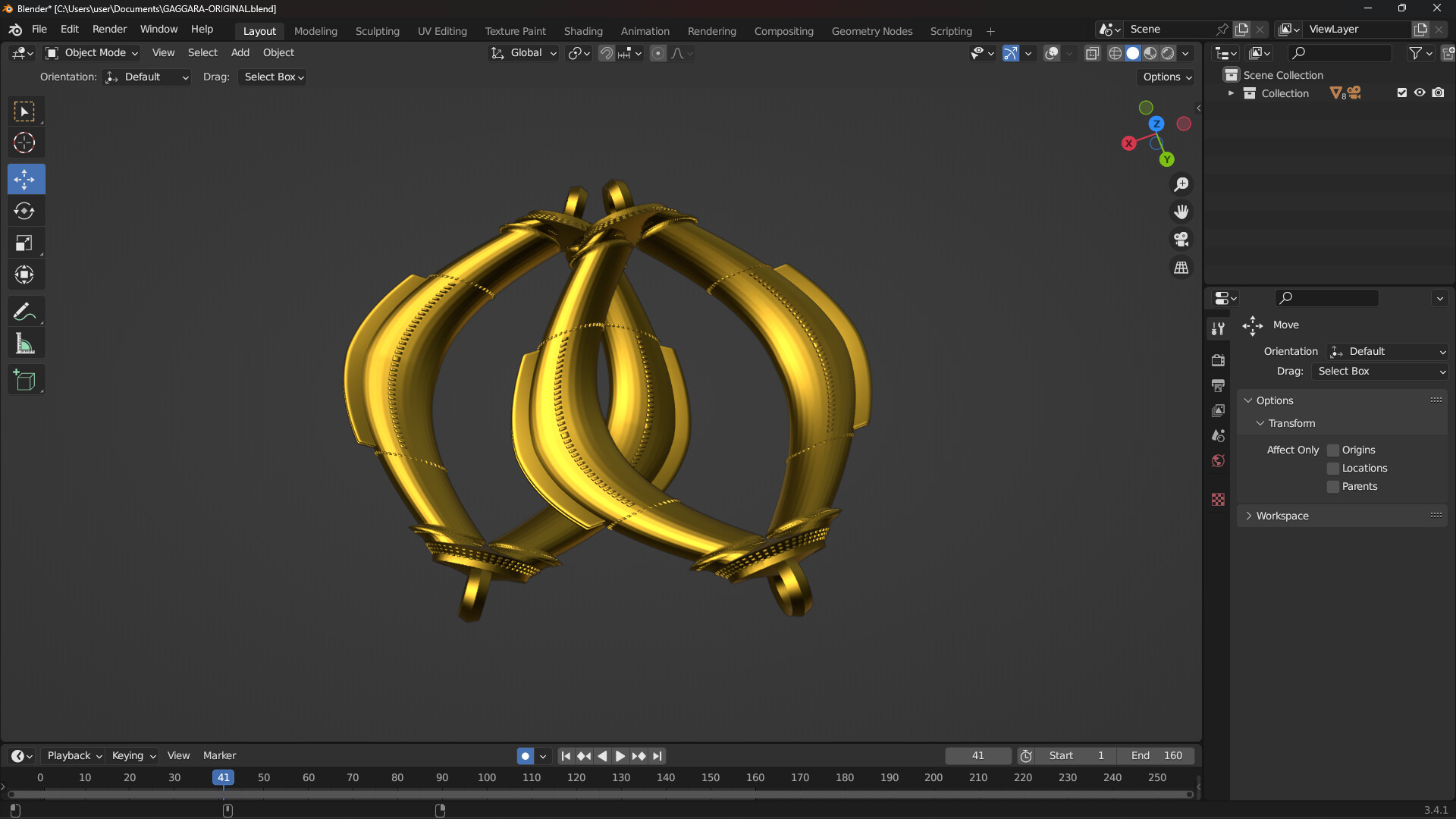Activate the Measure tool

coord(24,344)
